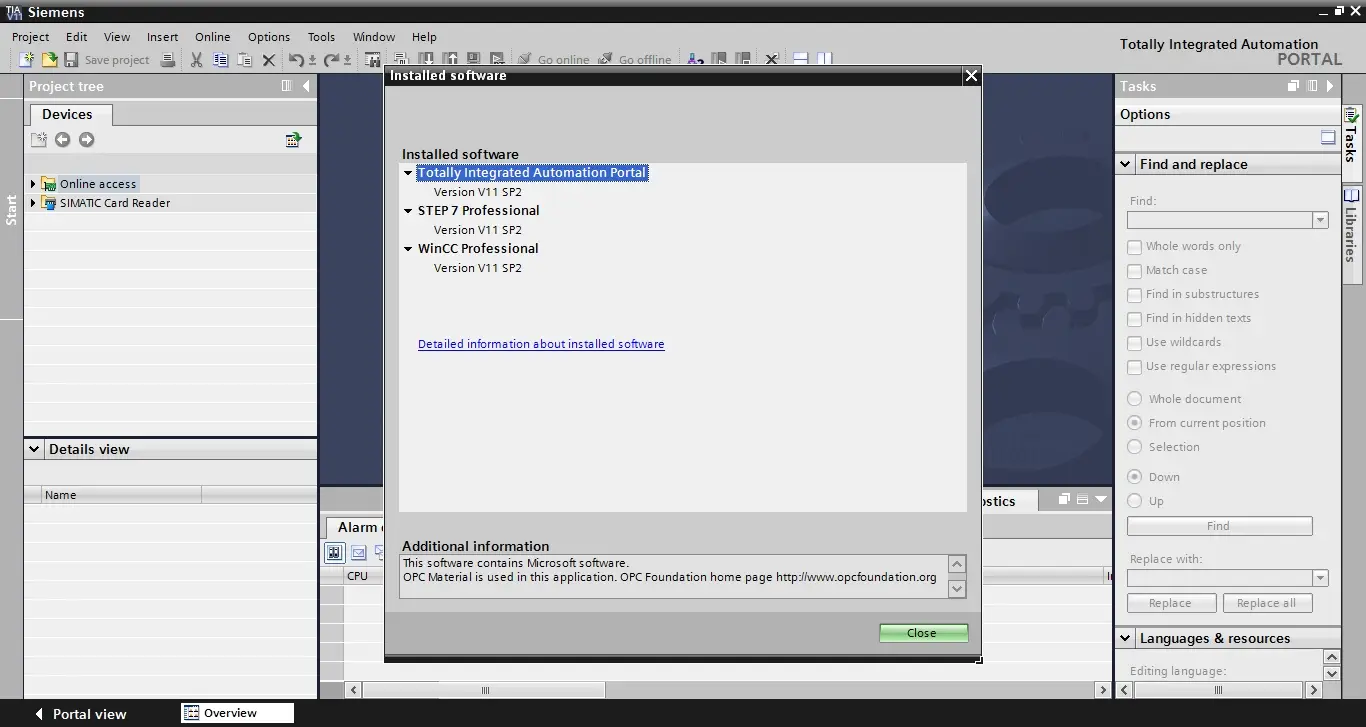The height and width of the screenshot is (727, 1366).
Task: Select the From current position radio button
Action: [1134, 423]
